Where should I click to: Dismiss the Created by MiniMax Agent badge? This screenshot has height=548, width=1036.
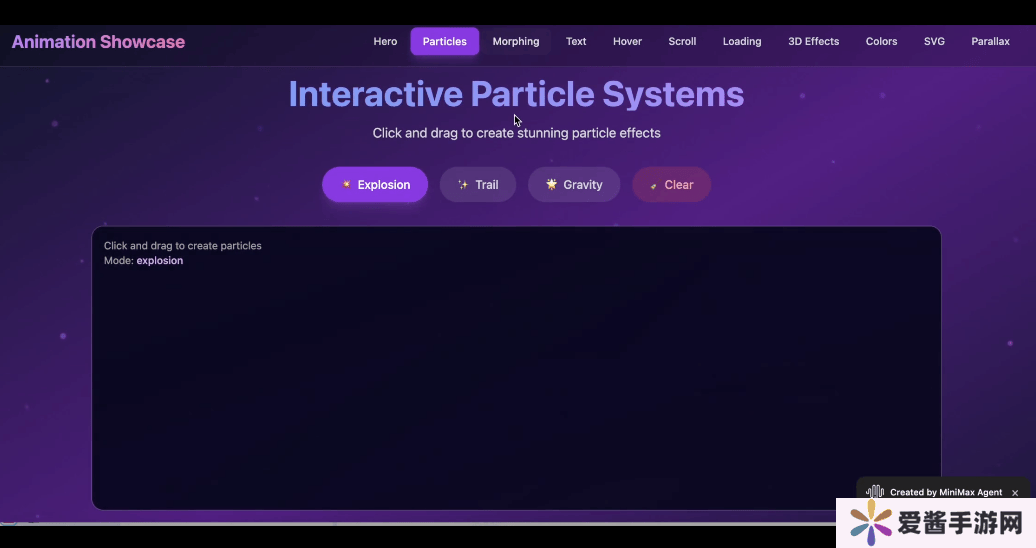pos(1015,493)
